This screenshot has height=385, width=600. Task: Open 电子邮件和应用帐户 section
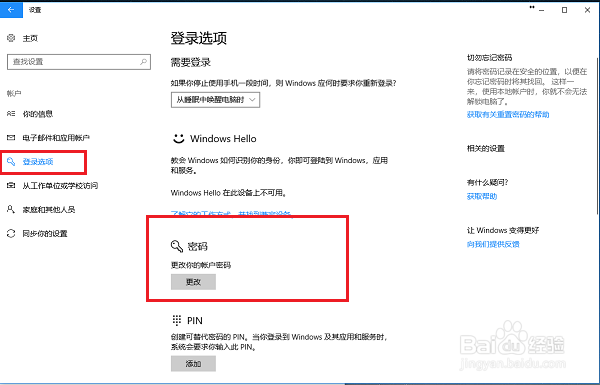56,138
